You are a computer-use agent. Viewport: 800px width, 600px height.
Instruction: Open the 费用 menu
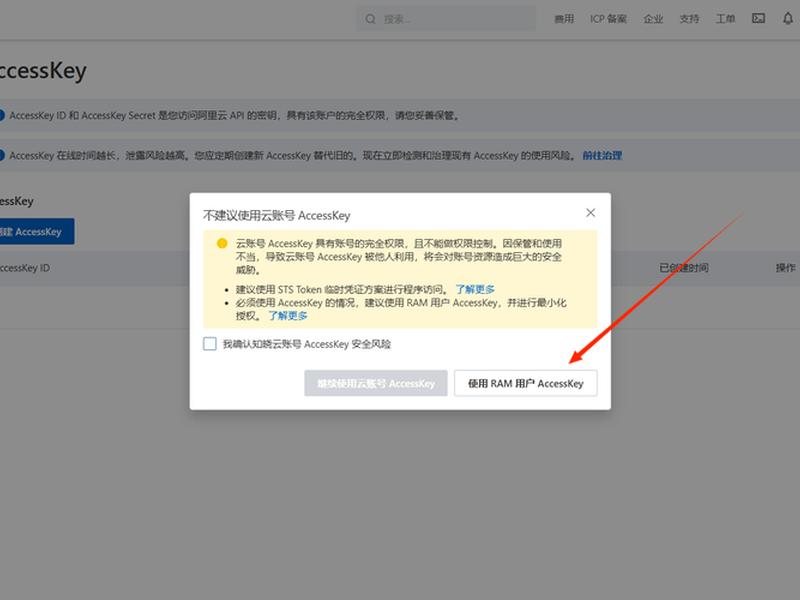564,19
